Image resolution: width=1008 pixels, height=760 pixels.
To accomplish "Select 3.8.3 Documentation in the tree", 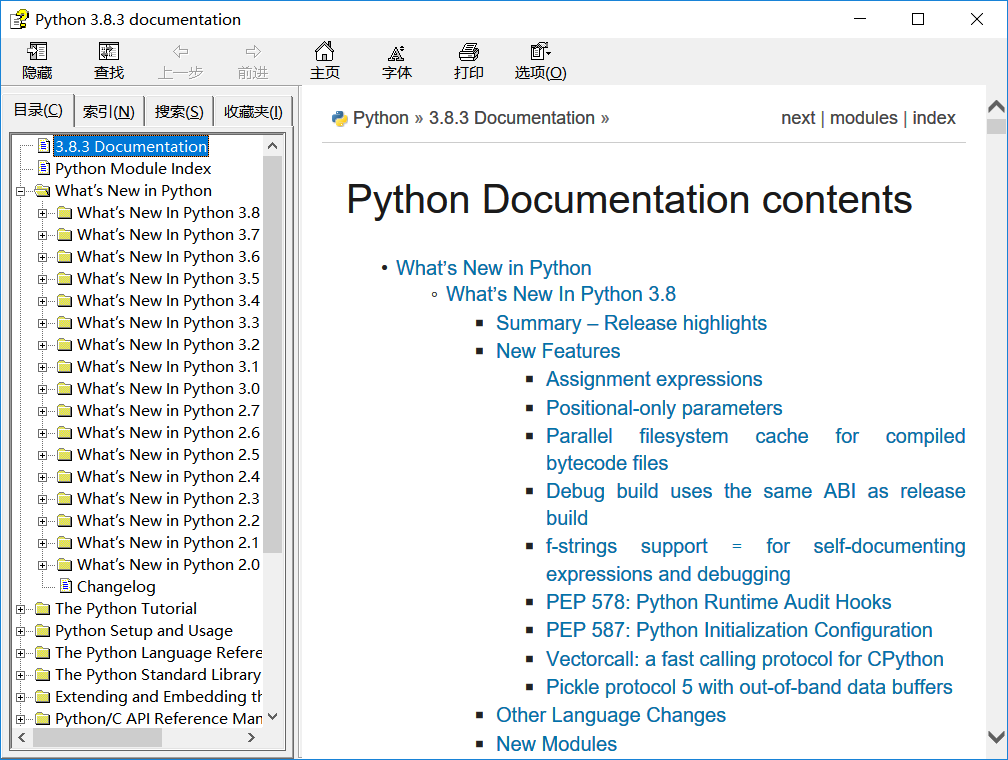I will tap(131, 147).
